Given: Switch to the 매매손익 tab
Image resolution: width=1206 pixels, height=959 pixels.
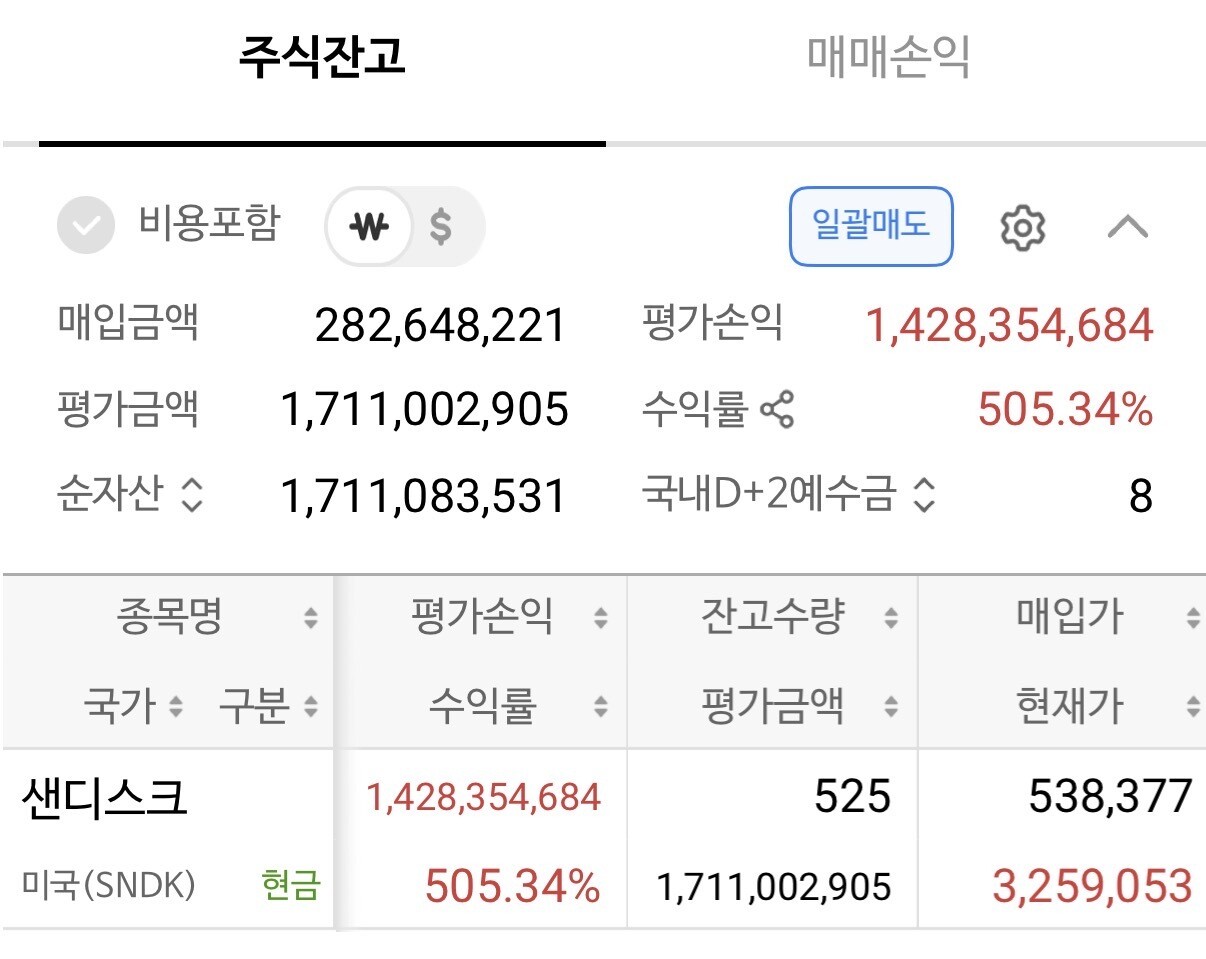Looking at the screenshot, I should click(x=888, y=57).
